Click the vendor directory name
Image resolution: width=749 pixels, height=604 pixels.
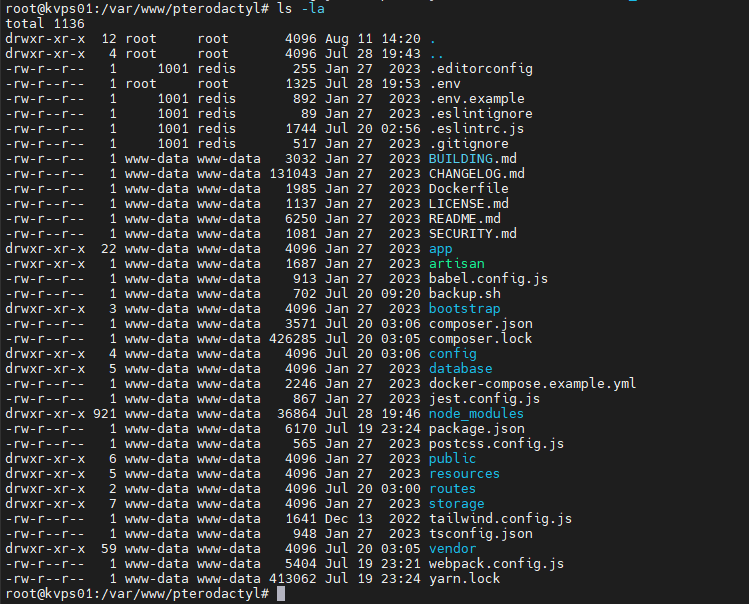pos(453,549)
